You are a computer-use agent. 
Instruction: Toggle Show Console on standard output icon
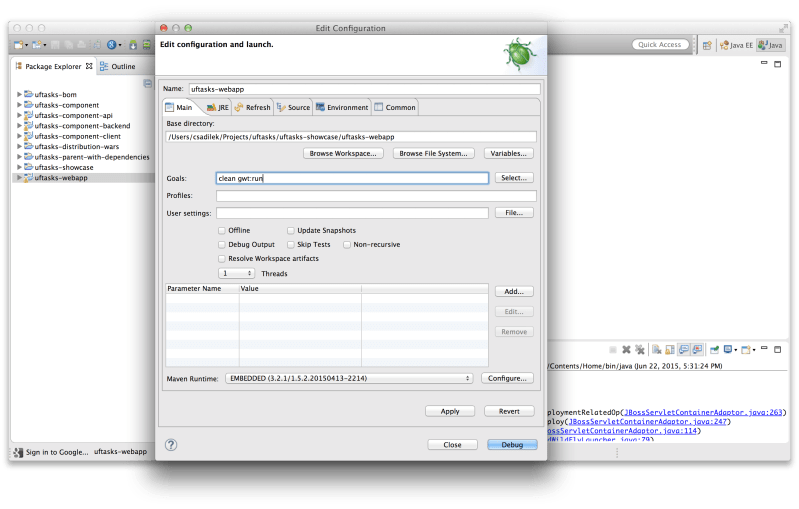[x=684, y=350]
